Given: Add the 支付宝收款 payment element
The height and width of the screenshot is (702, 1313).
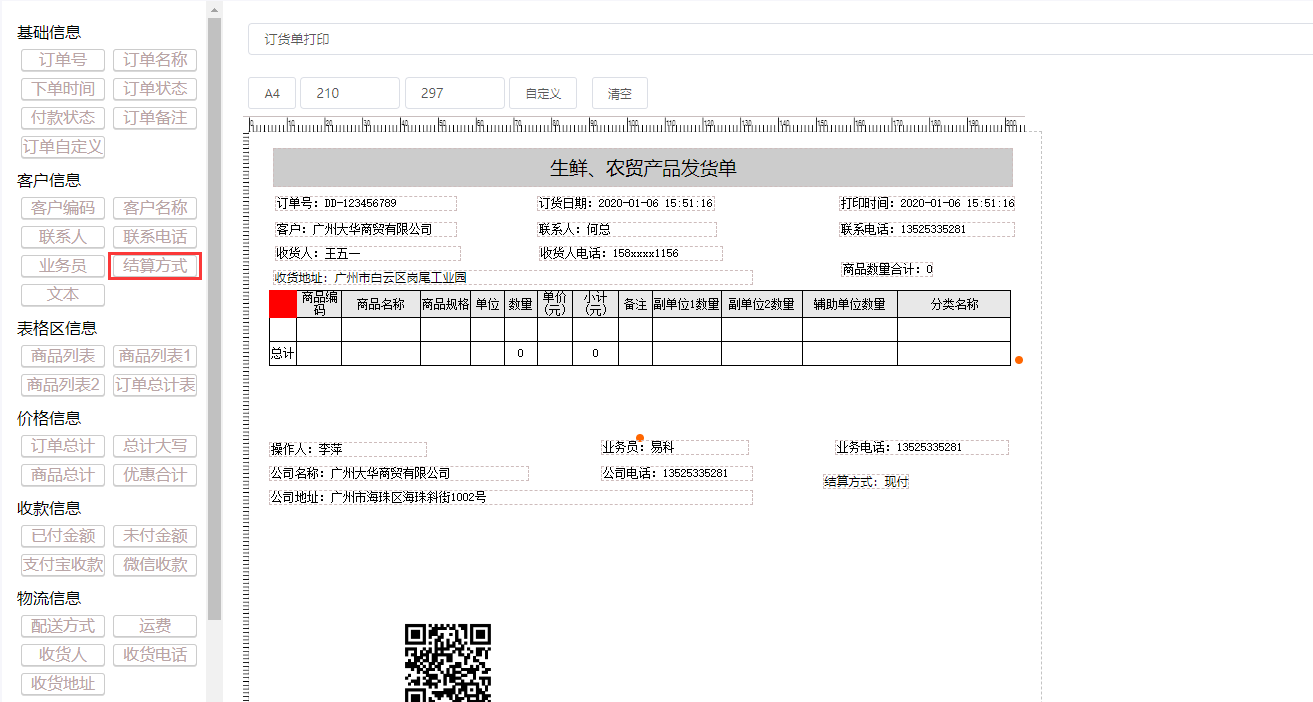Looking at the screenshot, I should (63, 564).
